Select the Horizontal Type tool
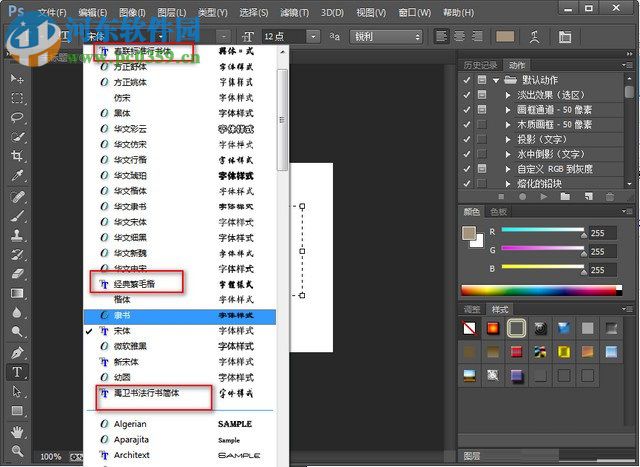The width and height of the screenshot is (640, 467). [x=17, y=372]
